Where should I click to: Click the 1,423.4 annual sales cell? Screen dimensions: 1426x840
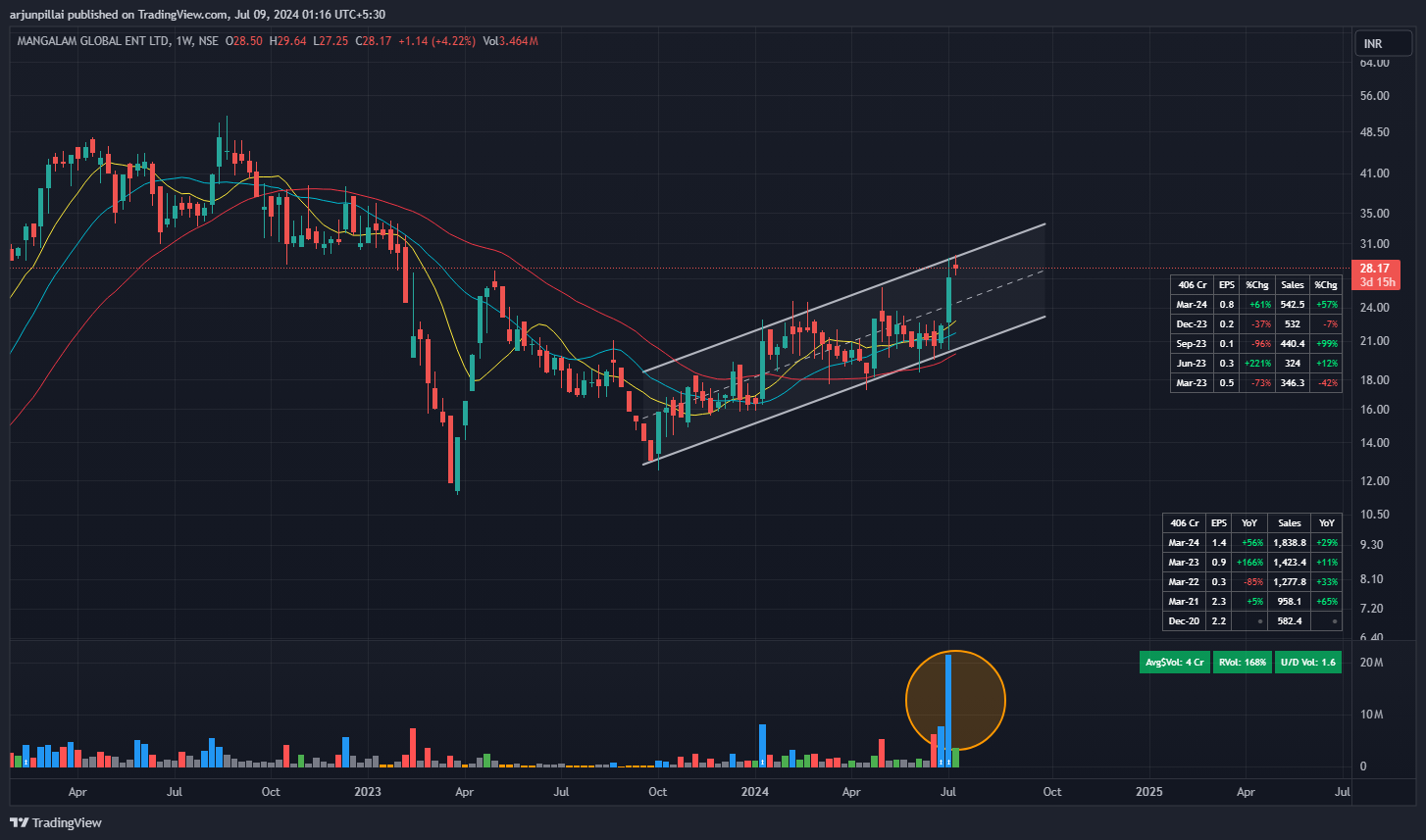point(1290,562)
